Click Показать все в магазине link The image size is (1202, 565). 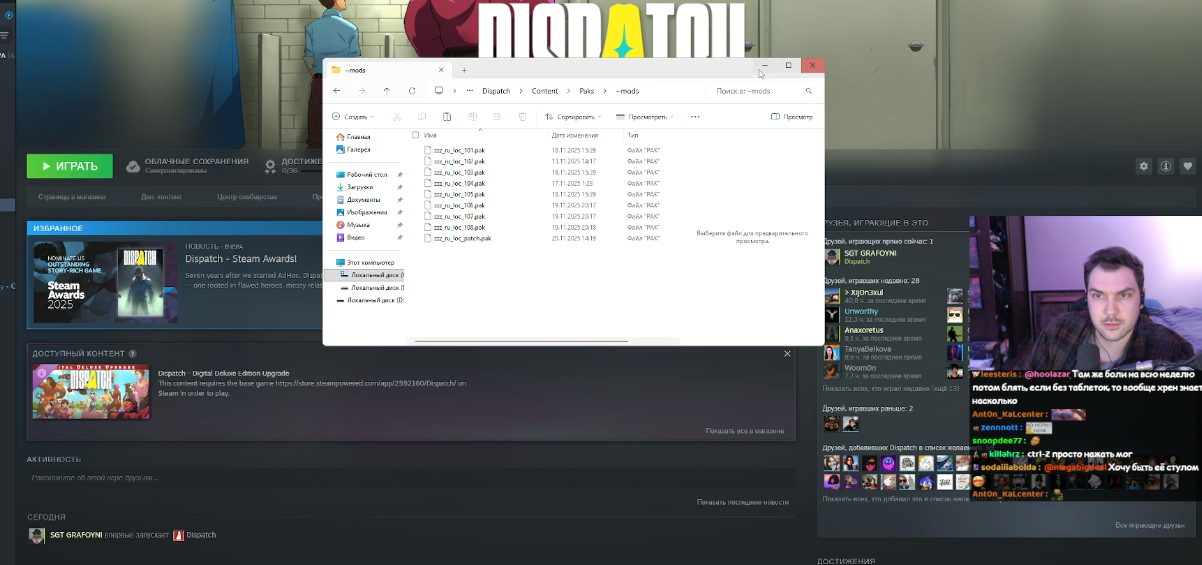(x=745, y=431)
